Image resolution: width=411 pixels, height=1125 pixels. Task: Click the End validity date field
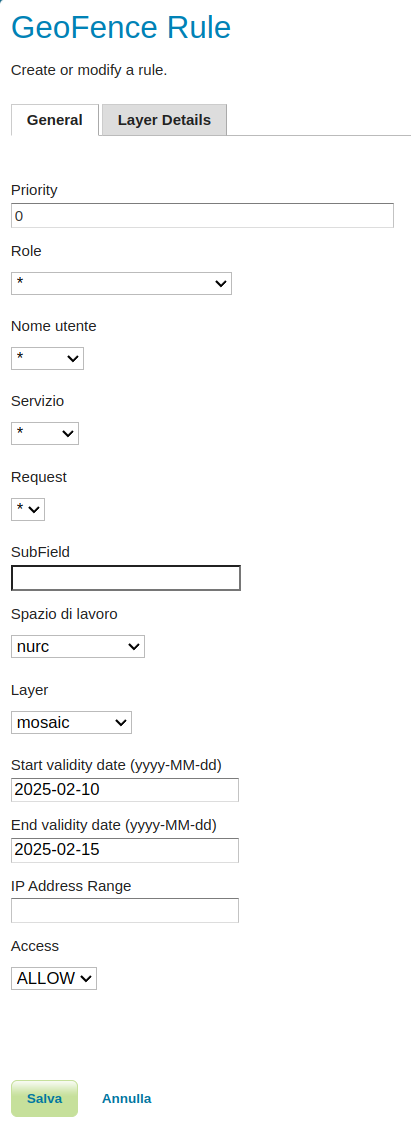click(125, 850)
